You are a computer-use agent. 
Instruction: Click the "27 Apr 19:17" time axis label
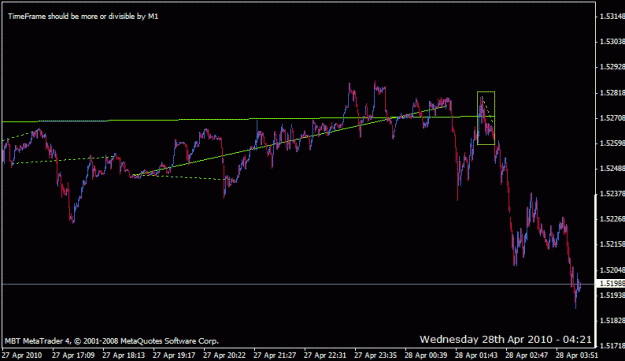click(174, 355)
